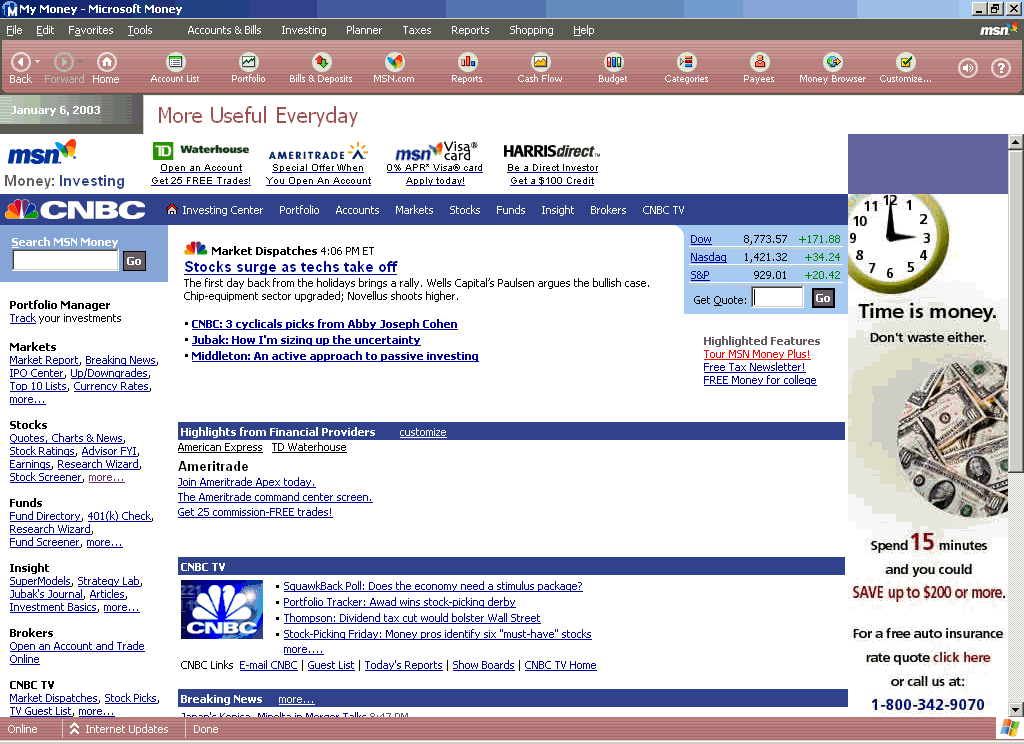Open the Categories toolbar icon
This screenshot has width=1024, height=744.
[x=686, y=67]
